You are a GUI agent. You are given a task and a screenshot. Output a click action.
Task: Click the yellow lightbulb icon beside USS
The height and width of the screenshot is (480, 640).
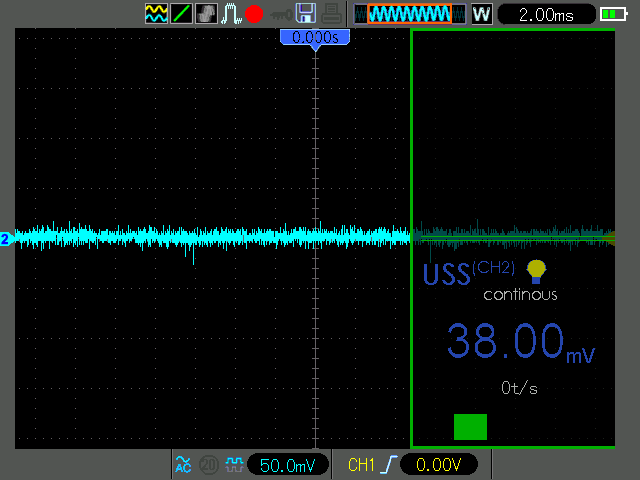[536, 271]
